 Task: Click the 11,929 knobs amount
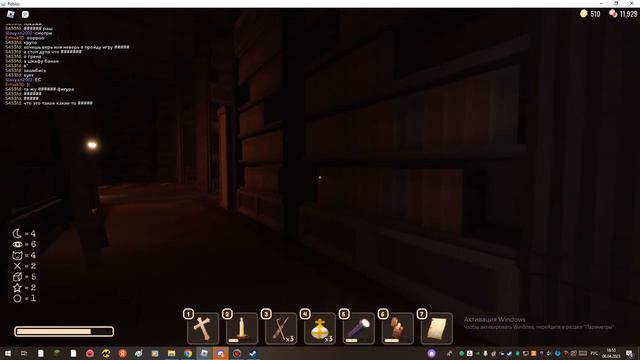628,14
